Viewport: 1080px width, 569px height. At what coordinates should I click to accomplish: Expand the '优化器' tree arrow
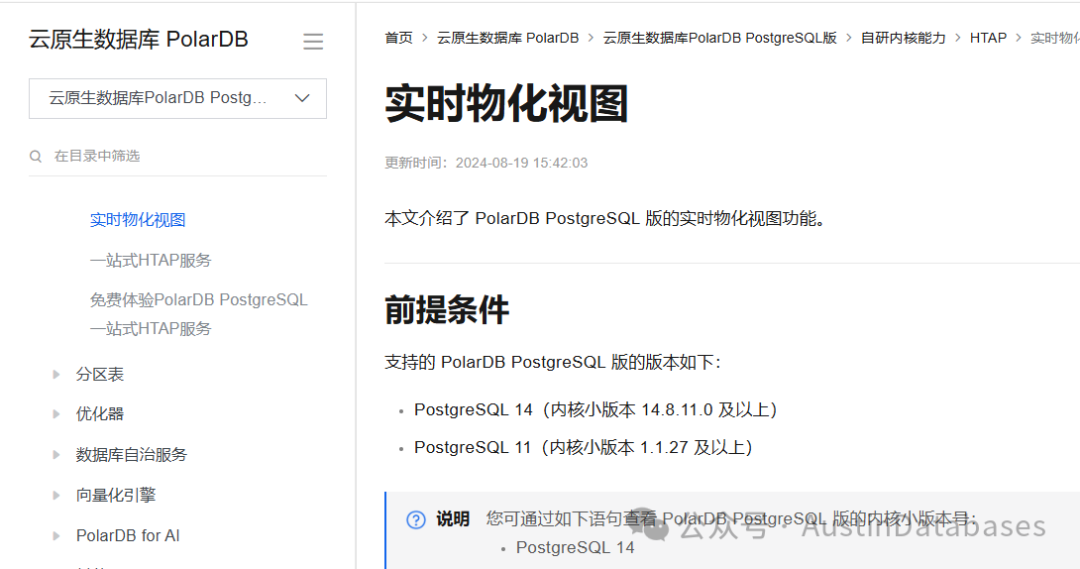click(x=56, y=414)
